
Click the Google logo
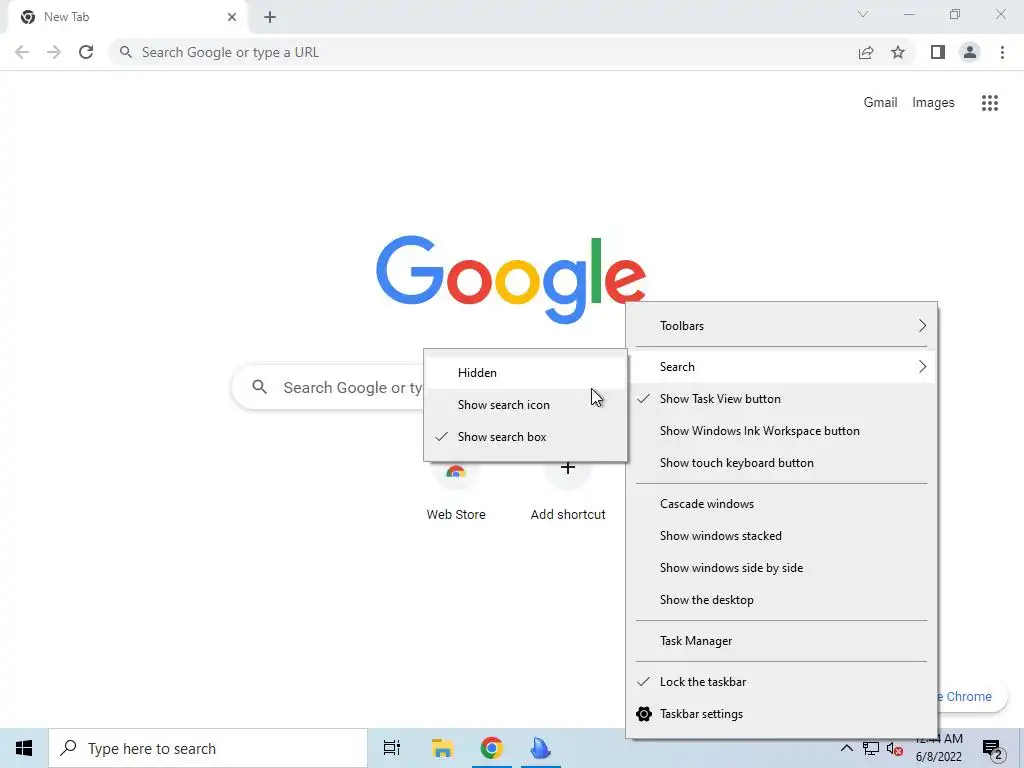coord(511,280)
